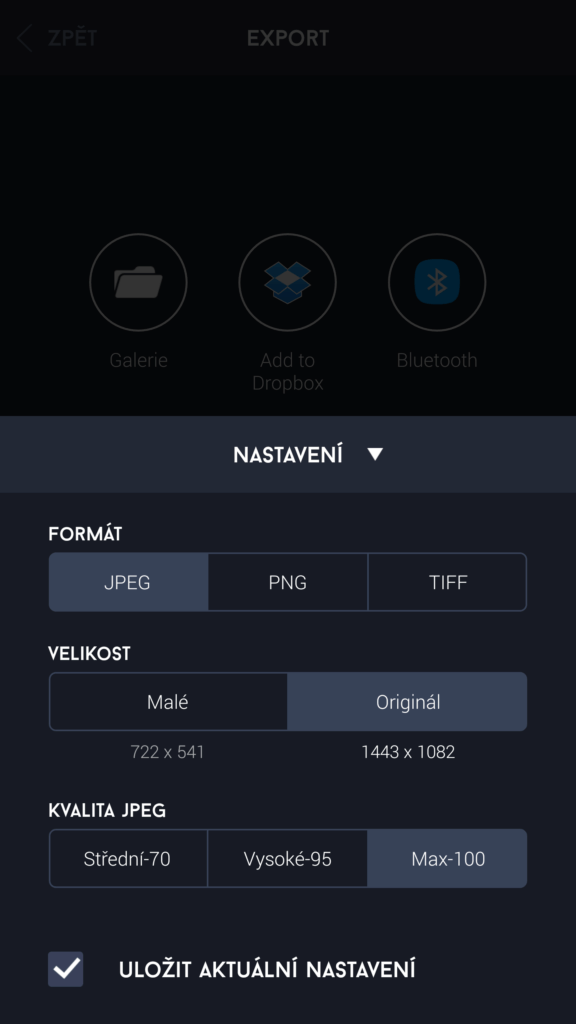Tap the 722 x 541 dimensions text
Image resolution: width=576 pixels, height=1024 pixels.
click(167, 752)
